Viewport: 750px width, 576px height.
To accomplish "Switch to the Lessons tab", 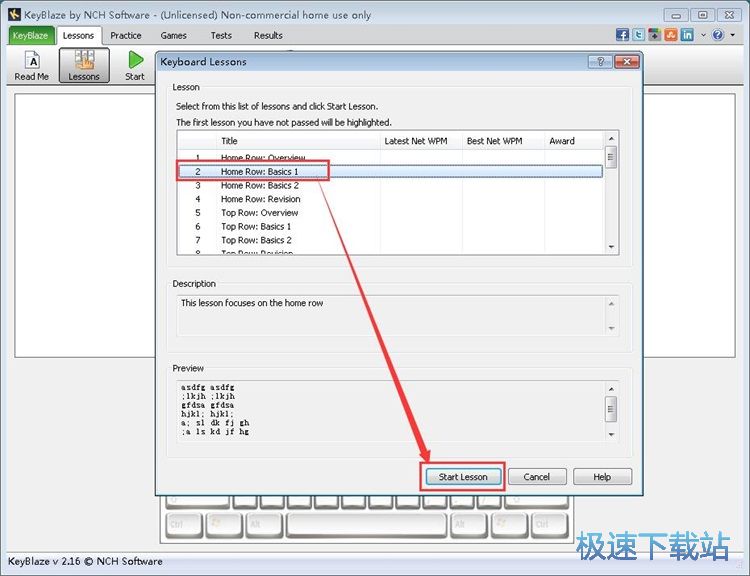I will 78,36.
